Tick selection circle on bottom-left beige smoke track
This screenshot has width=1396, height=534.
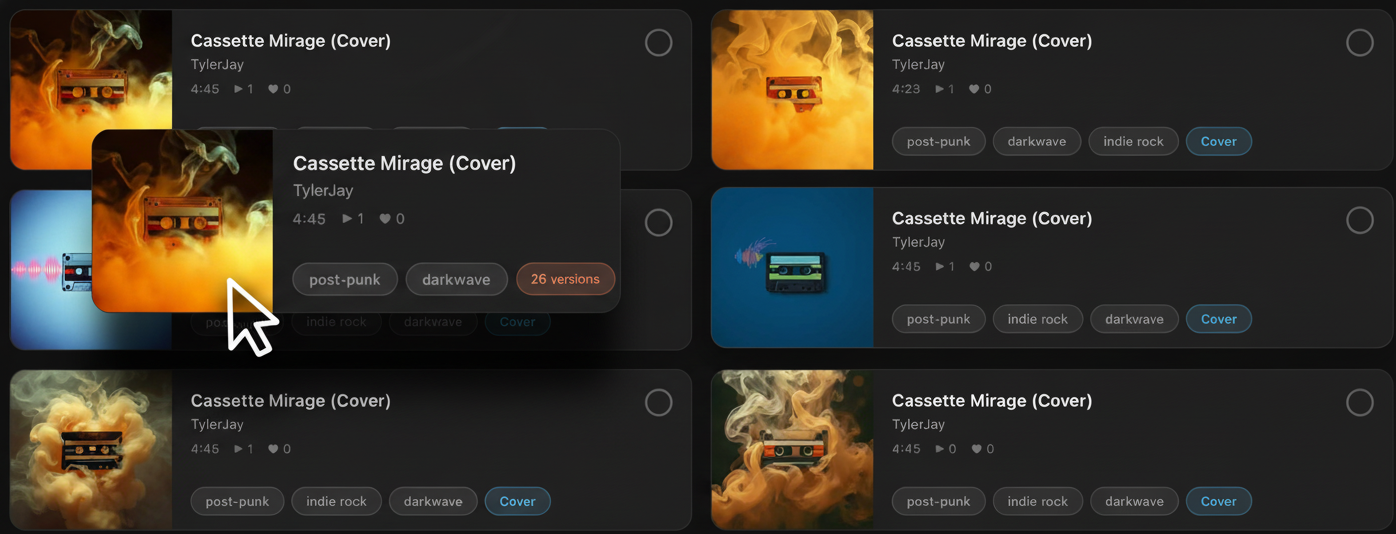(x=659, y=403)
